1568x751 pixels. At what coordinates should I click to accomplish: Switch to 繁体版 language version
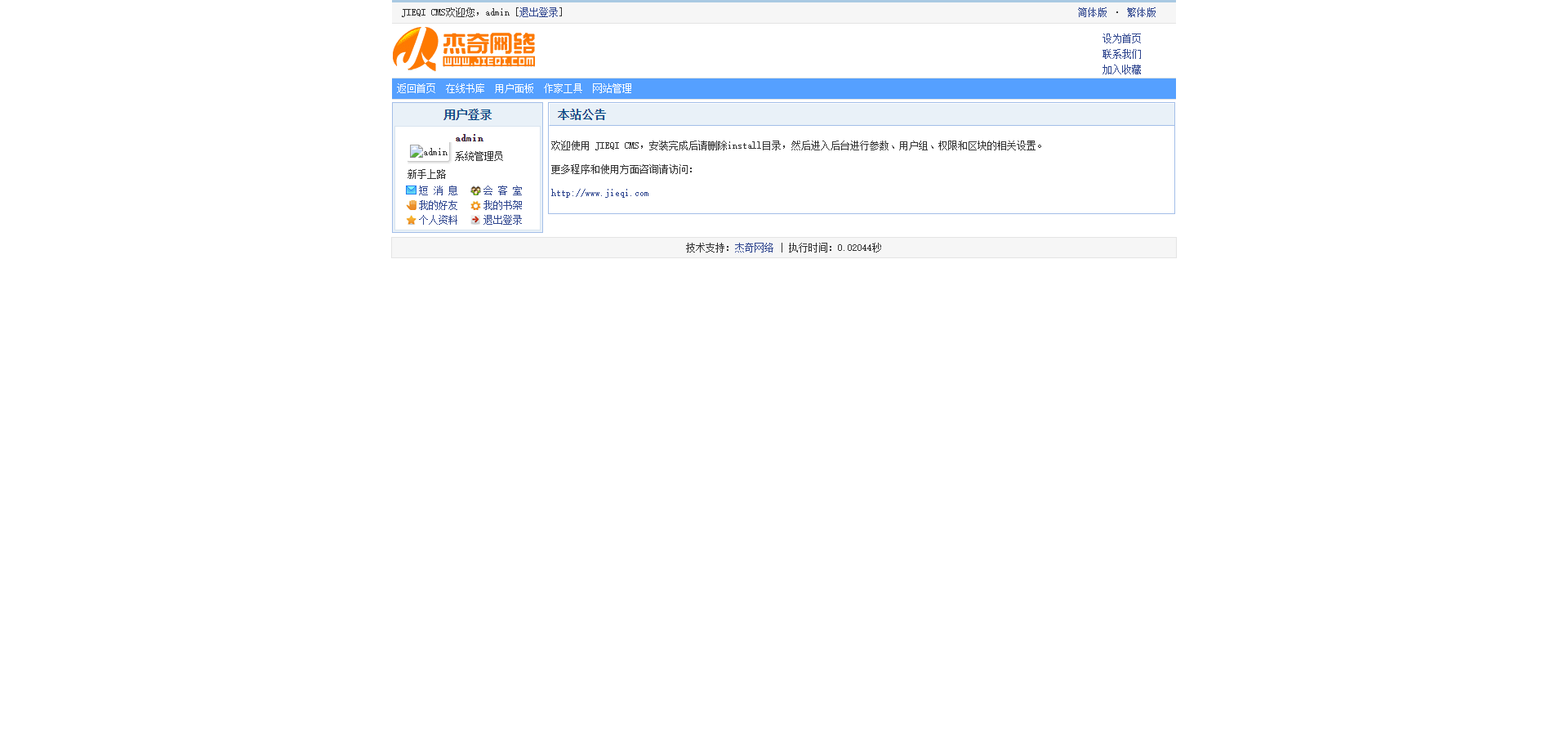[x=1141, y=13]
